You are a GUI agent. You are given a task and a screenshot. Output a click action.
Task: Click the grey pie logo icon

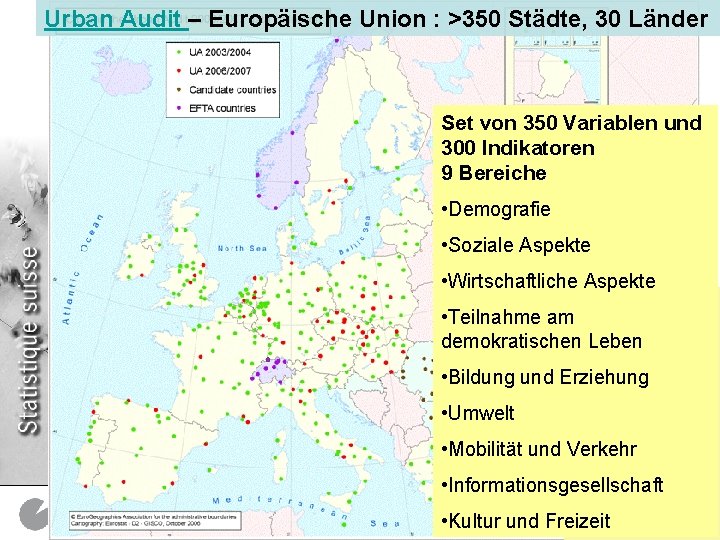(33, 514)
